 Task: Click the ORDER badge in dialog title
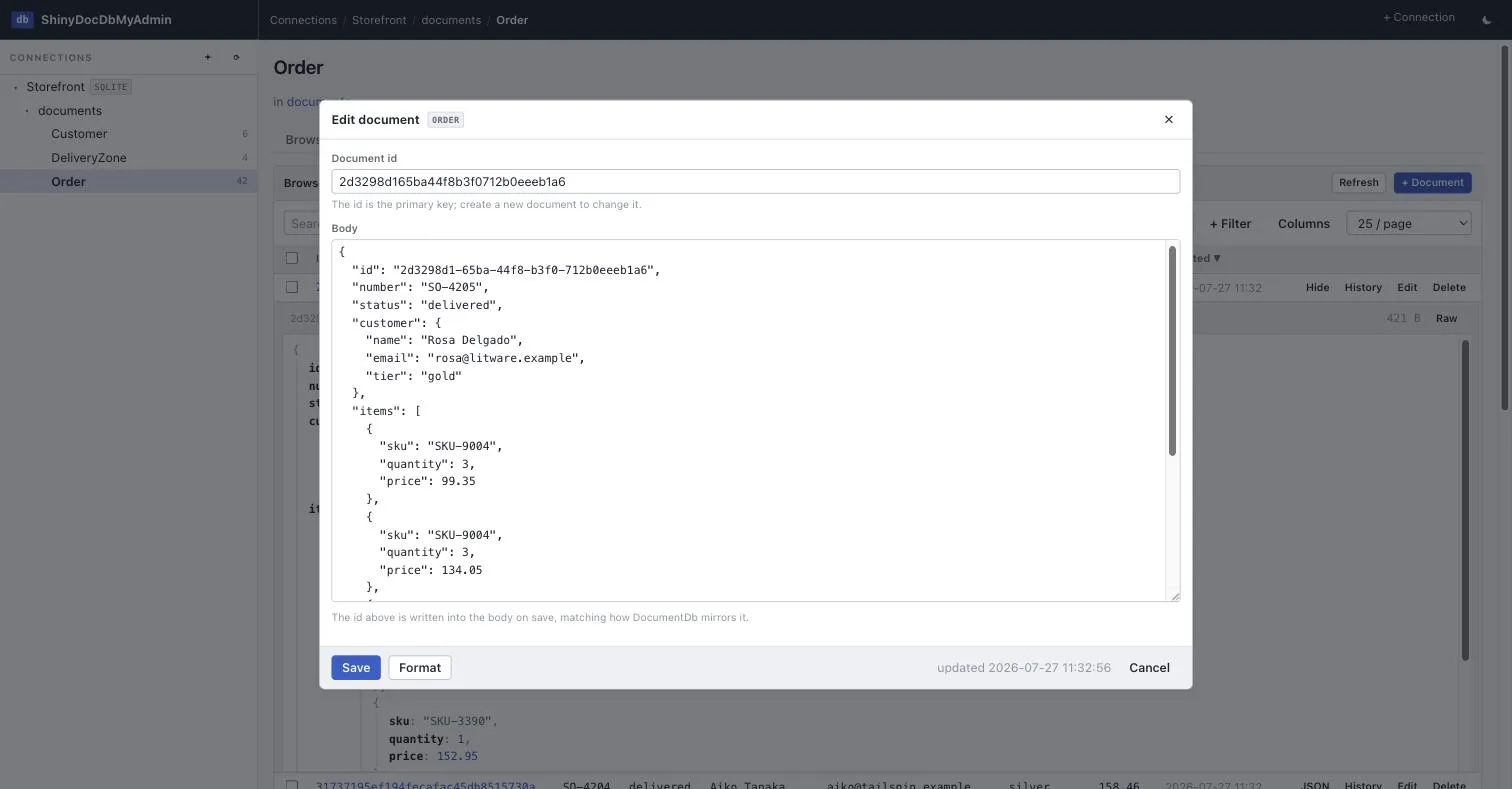pyautogui.click(x=445, y=120)
